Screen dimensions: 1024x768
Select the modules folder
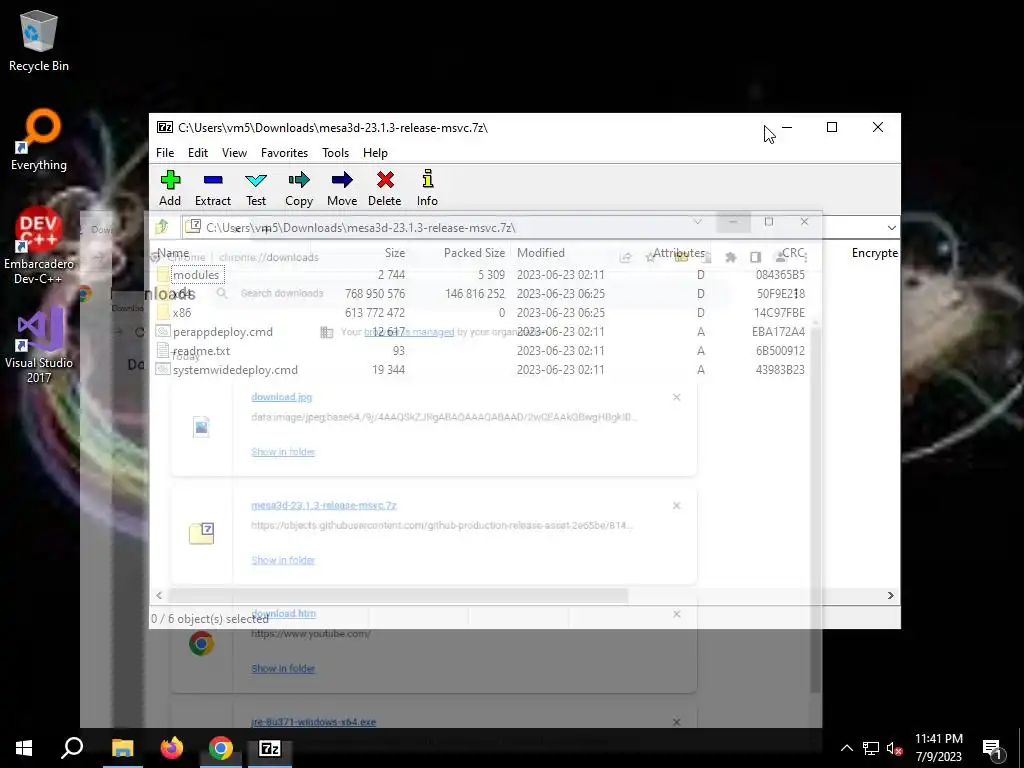click(196, 275)
